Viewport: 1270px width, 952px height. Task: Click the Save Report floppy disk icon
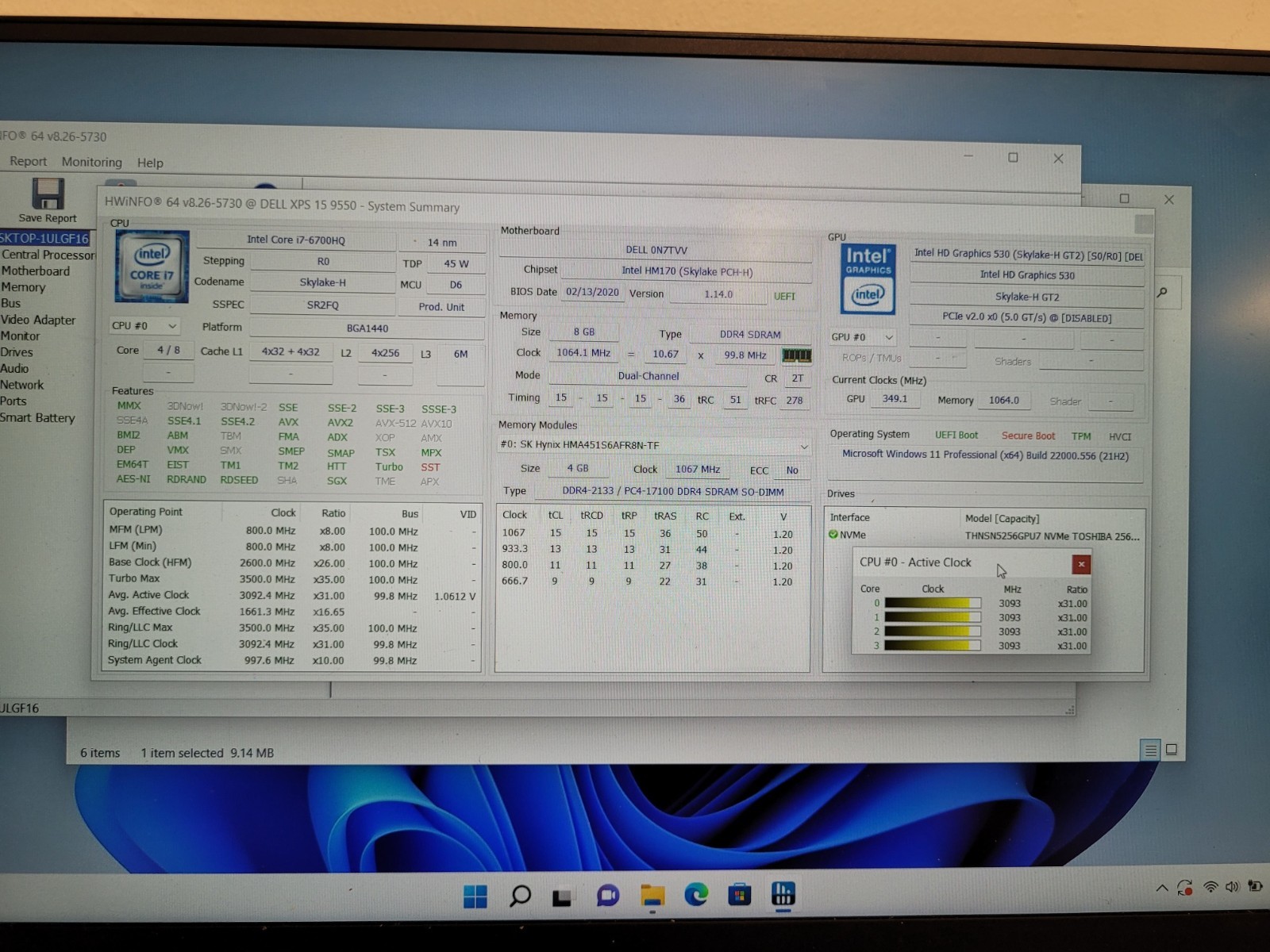tap(47, 193)
